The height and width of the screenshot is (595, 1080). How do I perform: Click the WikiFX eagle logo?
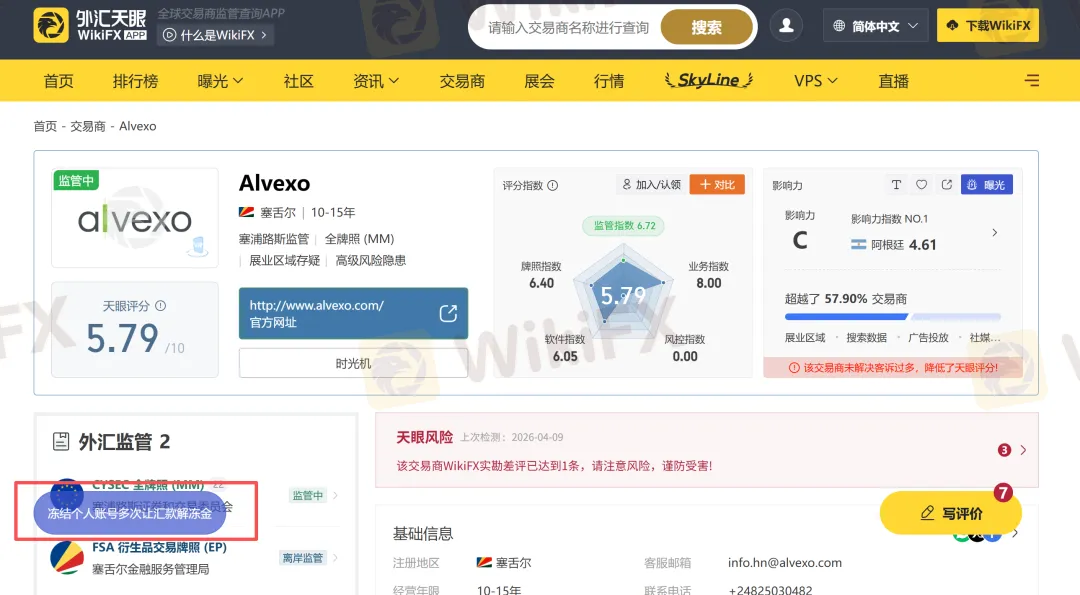51,25
